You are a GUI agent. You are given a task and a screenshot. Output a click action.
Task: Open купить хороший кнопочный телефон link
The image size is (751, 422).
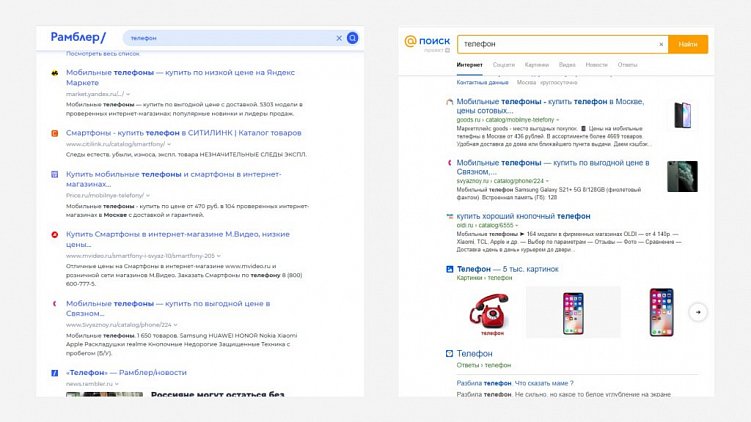coord(523,216)
